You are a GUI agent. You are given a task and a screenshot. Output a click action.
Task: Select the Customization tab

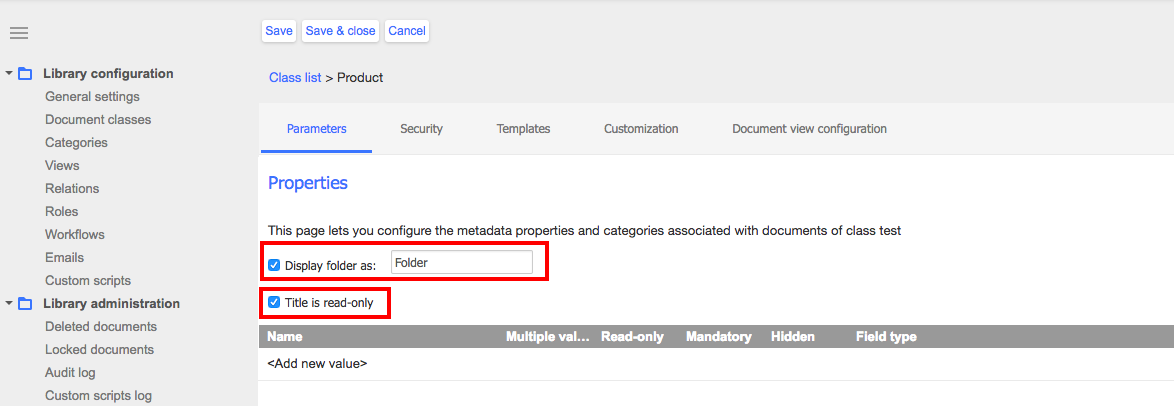pyautogui.click(x=641, y=129)
